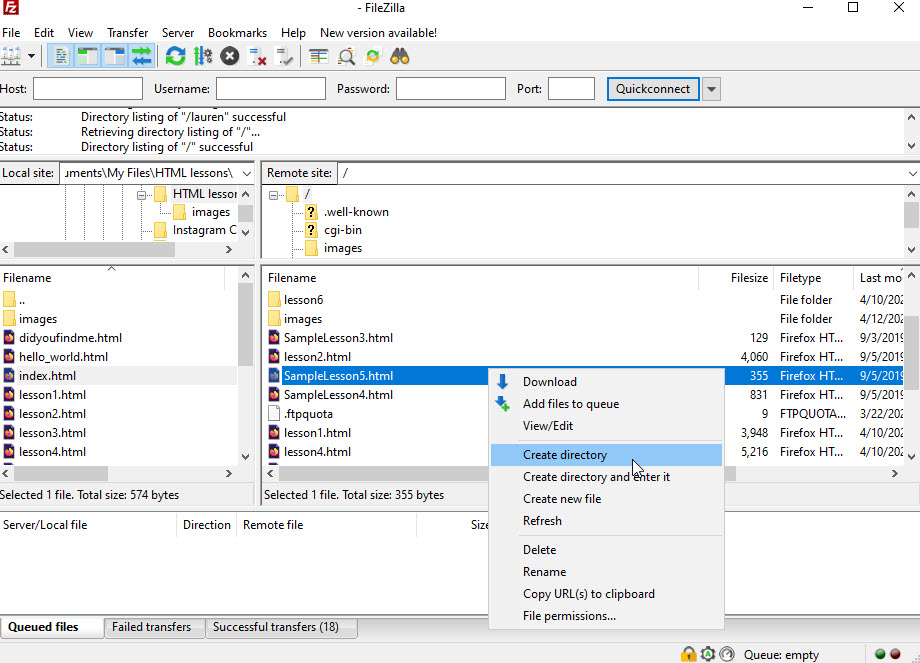Choose Download in the context menu
The image size is (920, 663).
(x=606, y=382)
